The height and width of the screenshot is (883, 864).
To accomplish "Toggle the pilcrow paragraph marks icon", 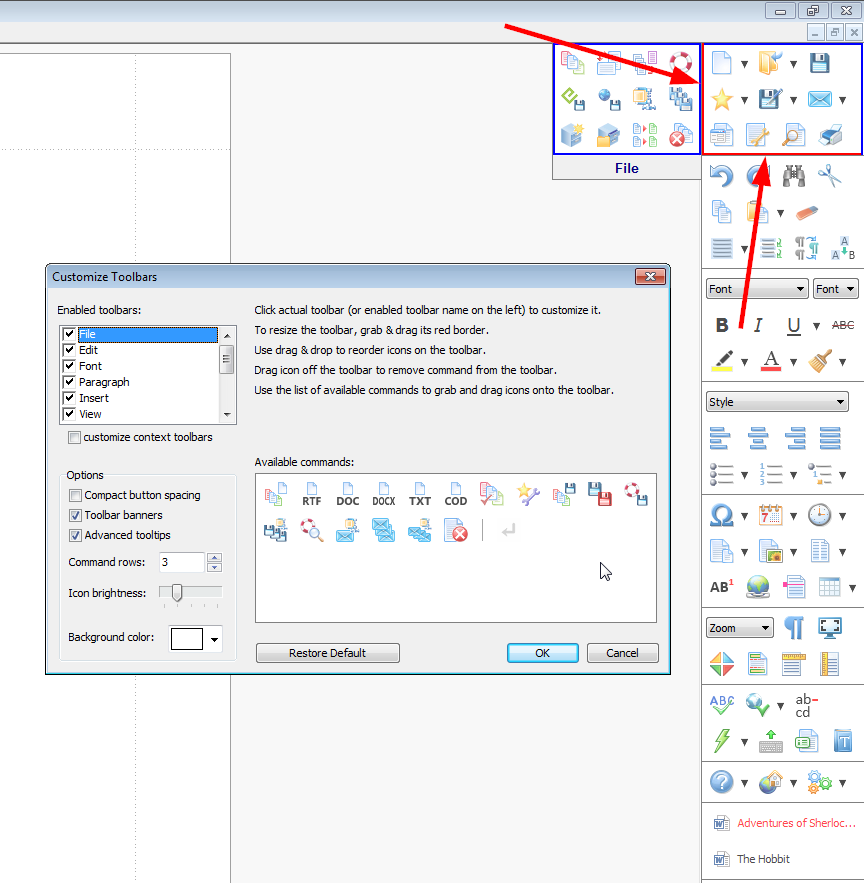I will (x=794, y=628).
